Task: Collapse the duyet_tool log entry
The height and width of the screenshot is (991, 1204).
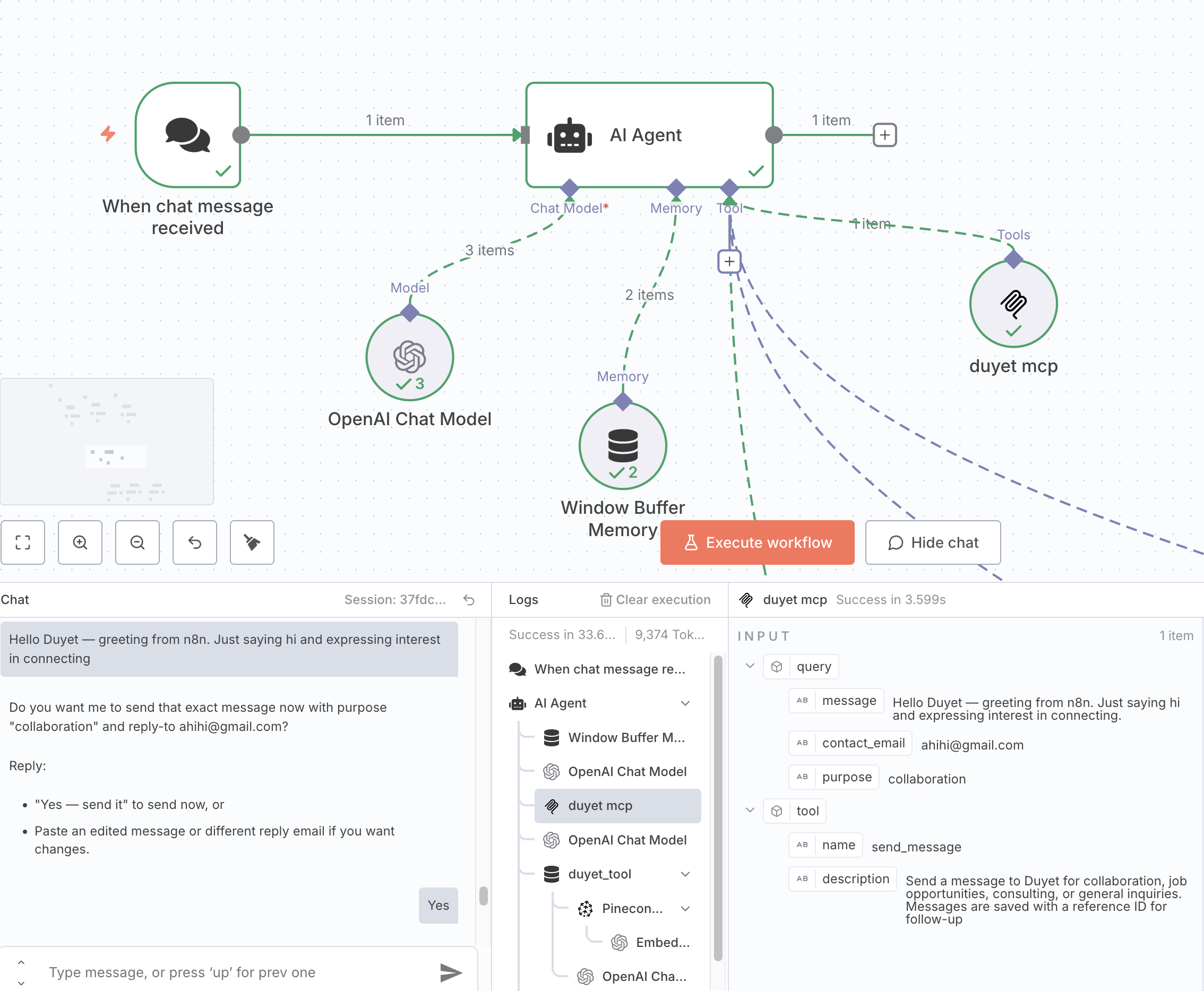Action: (685, 874)
